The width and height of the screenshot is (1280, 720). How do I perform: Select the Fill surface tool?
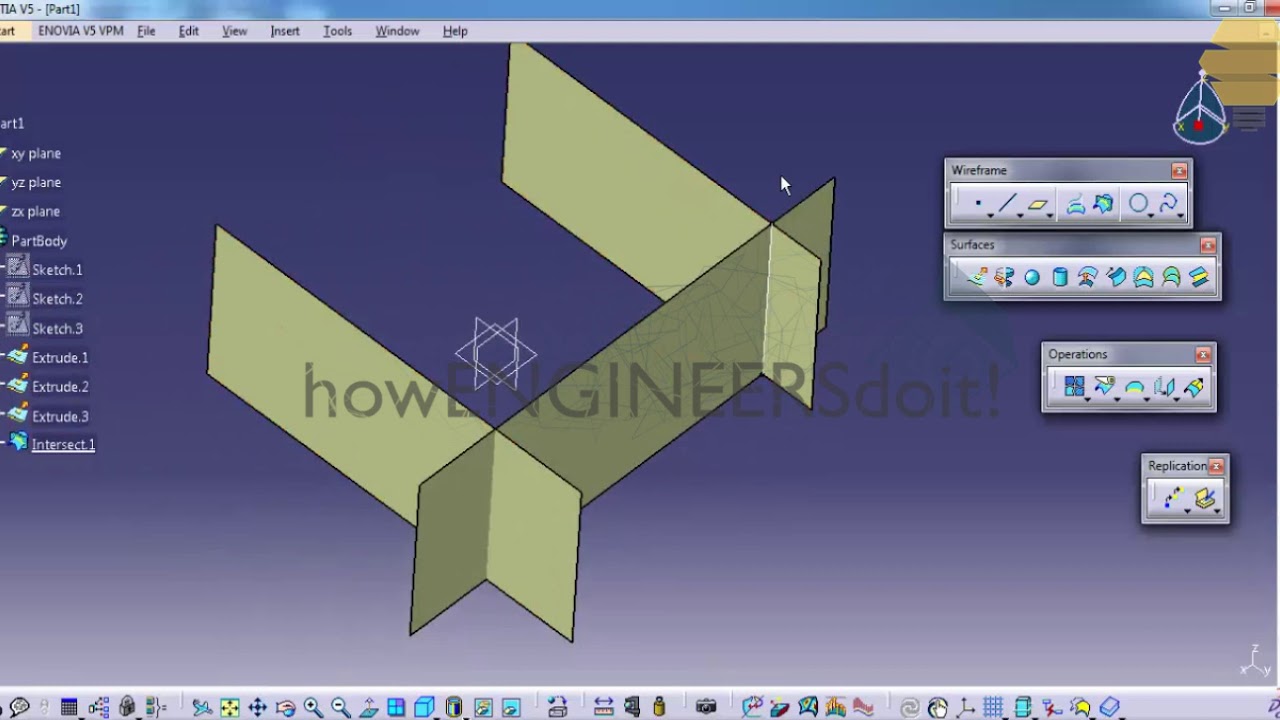[x=1143, y=277]
